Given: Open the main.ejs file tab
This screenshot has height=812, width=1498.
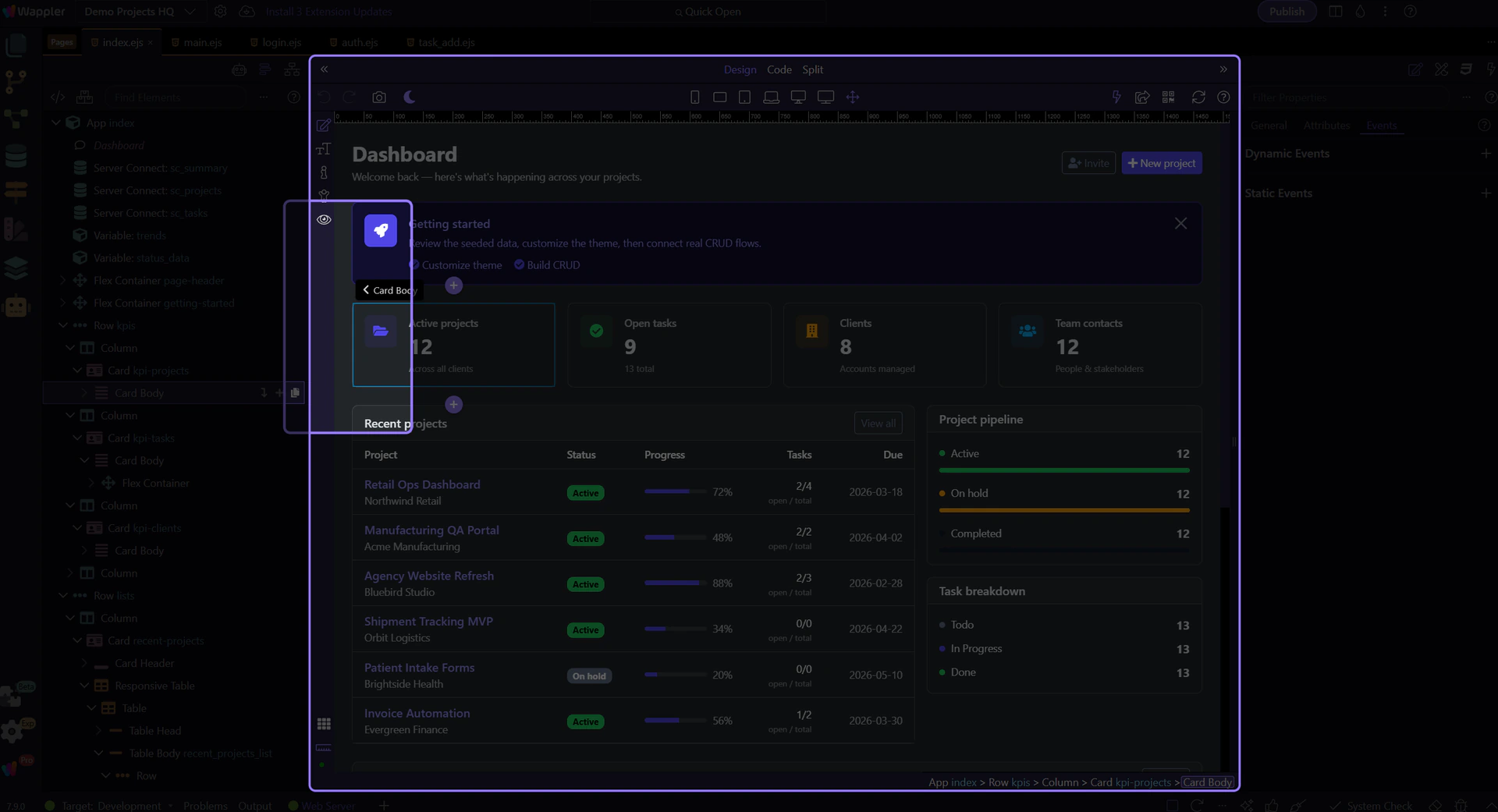Looking at the screenshot, I should [x=202, y=42].
